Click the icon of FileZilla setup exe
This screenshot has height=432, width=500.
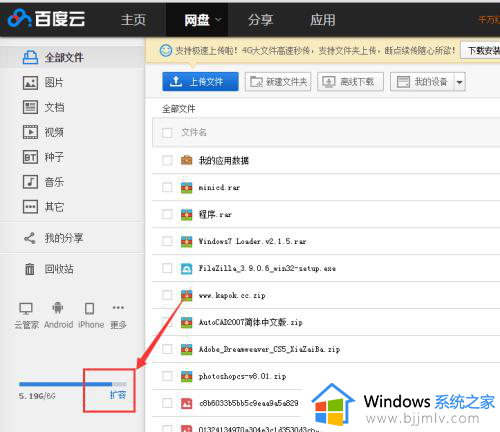tap(187, 269)
